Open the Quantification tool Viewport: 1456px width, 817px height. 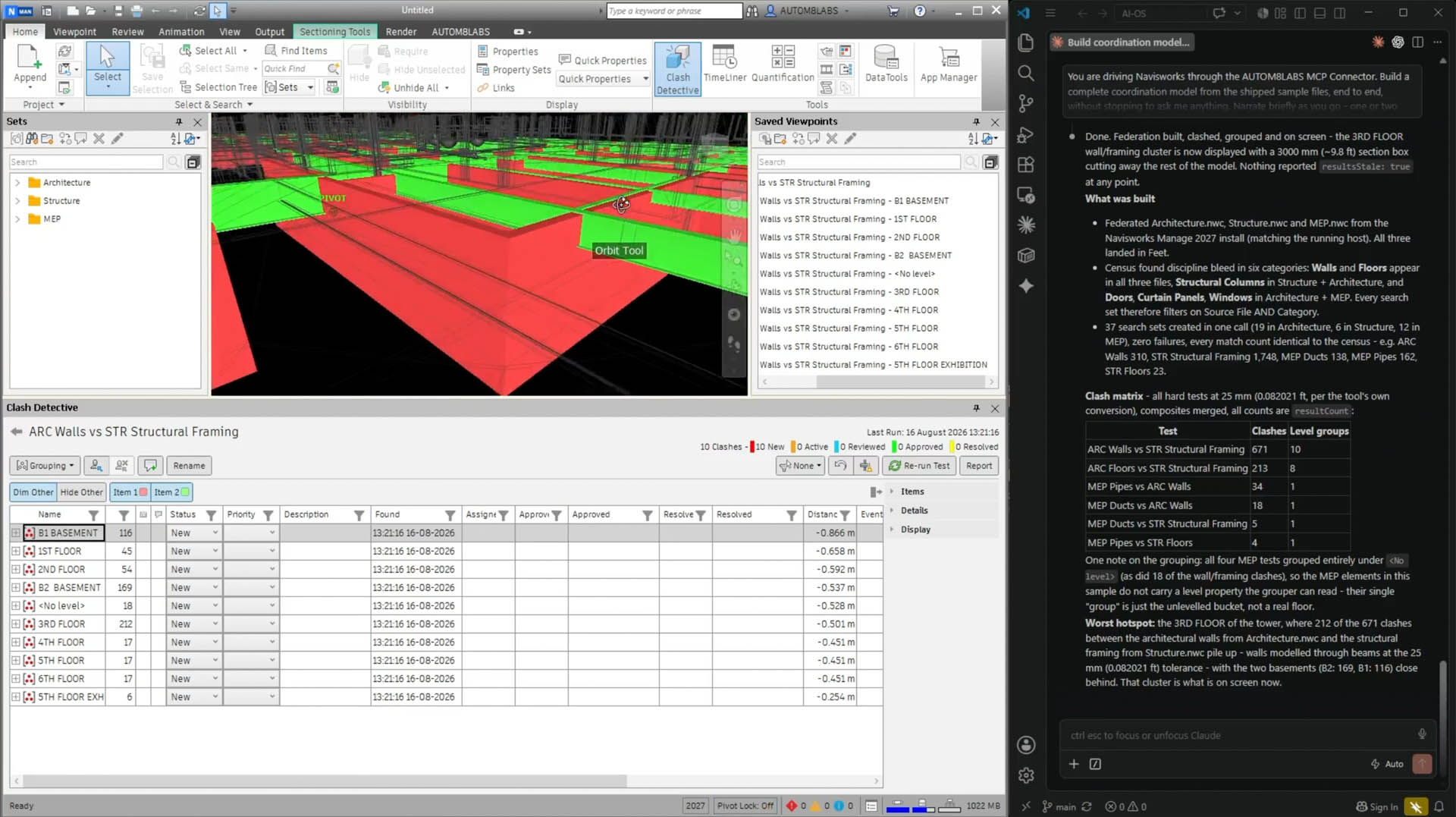tap(783, 64)
